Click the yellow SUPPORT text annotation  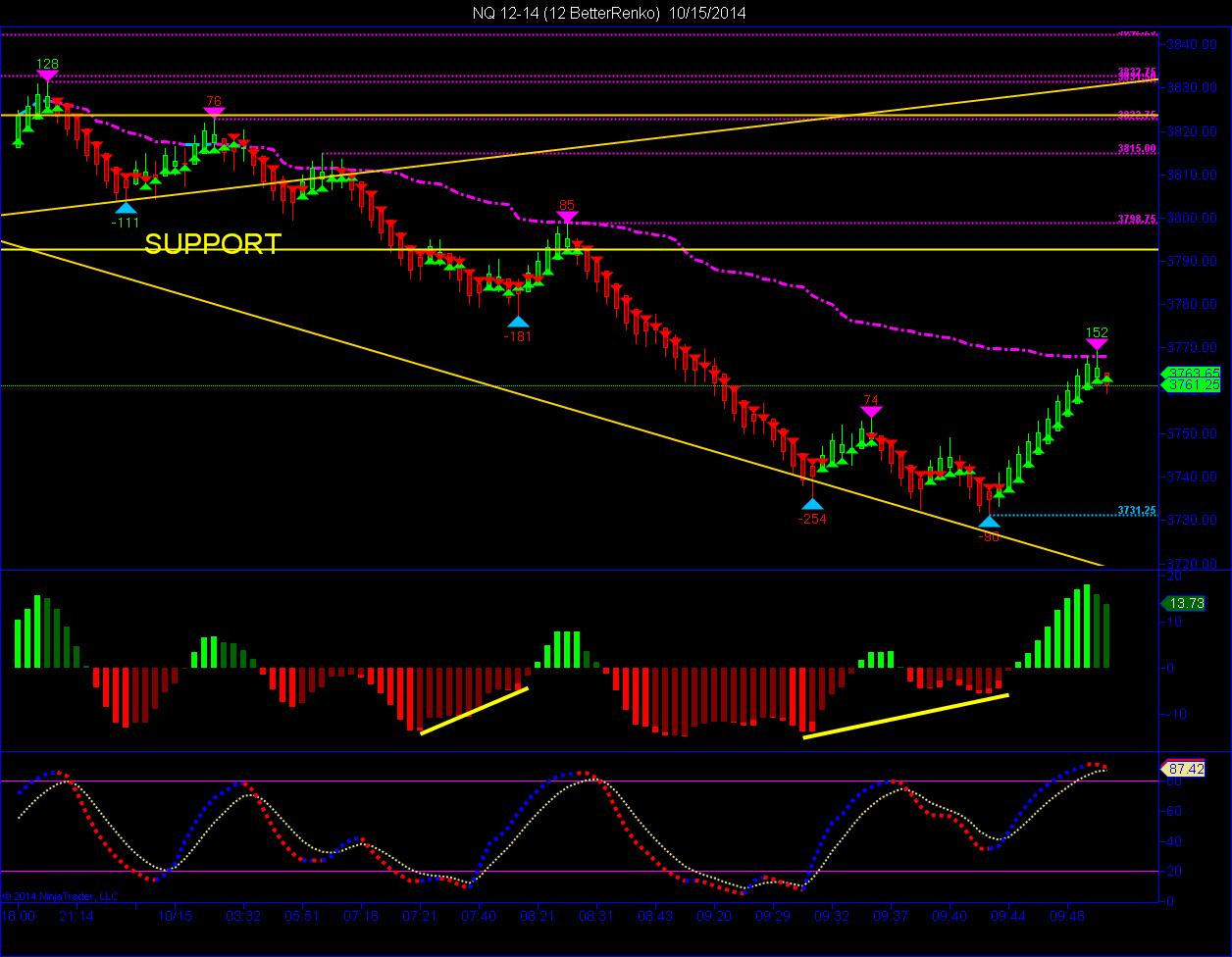coord(213,243)
